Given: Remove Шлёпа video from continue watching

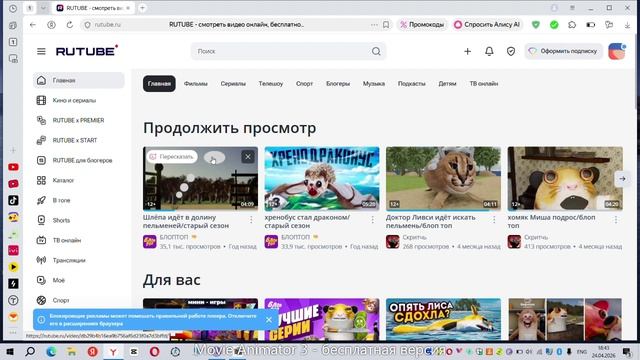Looking at the screenshot, I should point(248,157).
